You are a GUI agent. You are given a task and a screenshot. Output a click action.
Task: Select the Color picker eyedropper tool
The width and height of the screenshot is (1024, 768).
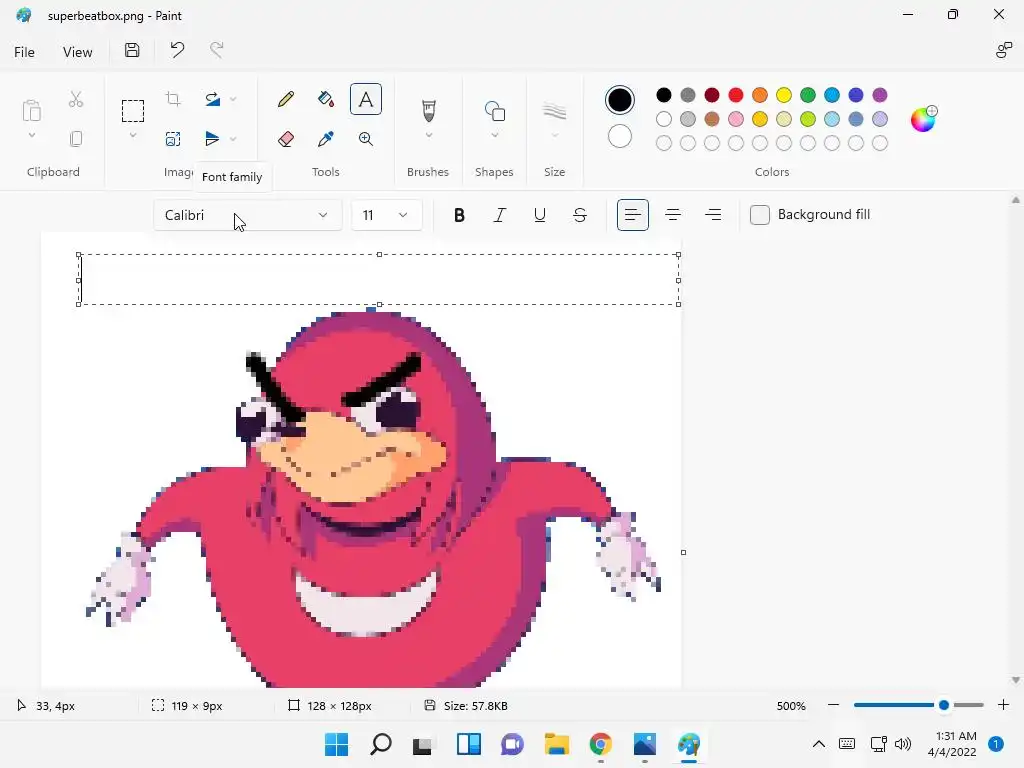325,138
